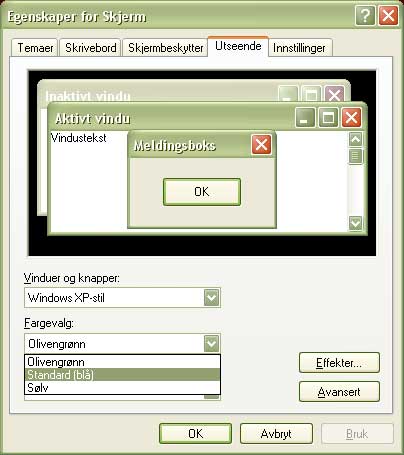Go to the Innstillinger tab

point(299,48)
